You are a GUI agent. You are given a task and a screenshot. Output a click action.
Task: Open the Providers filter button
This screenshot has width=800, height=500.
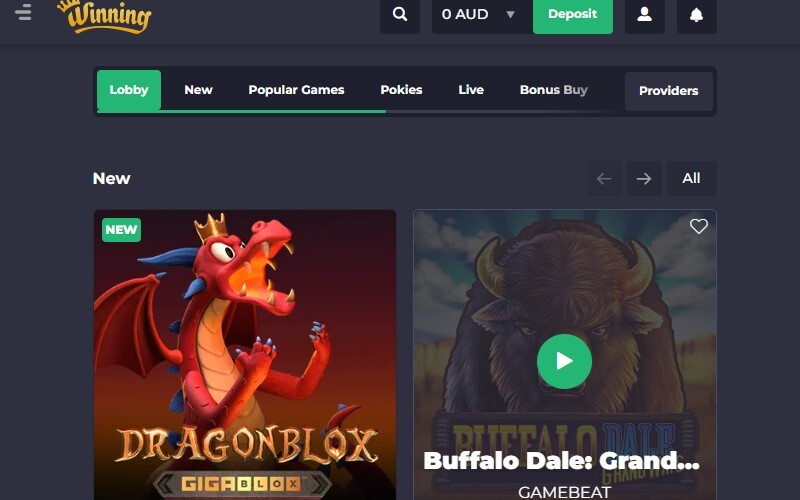669,91
